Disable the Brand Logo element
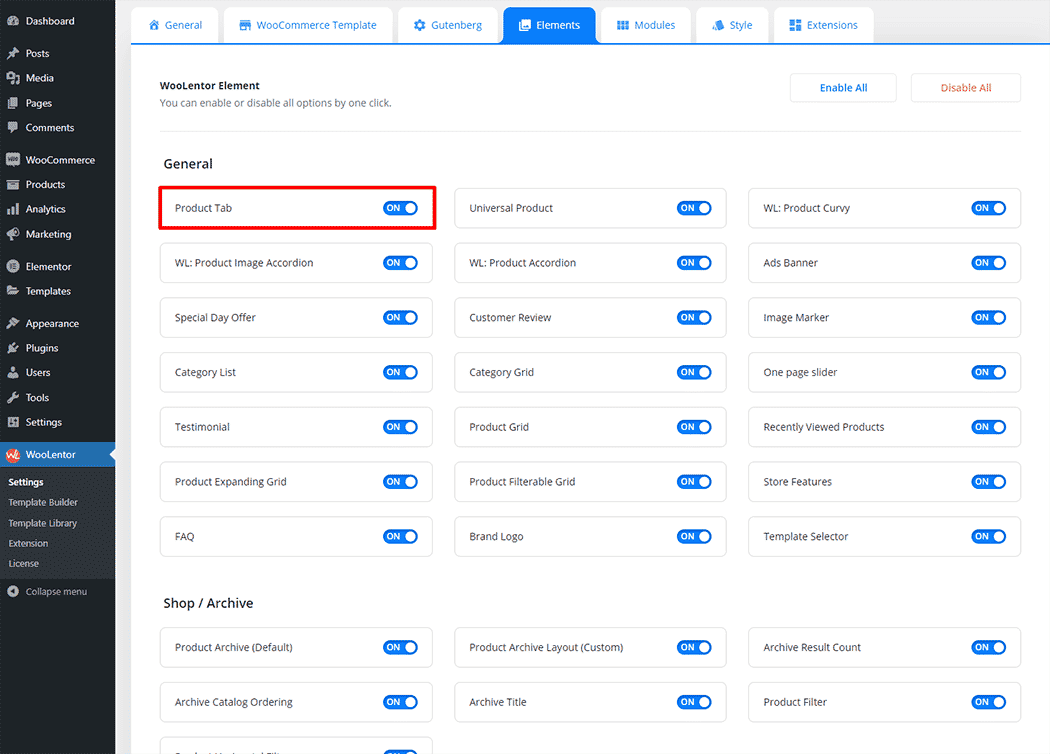This screenshot has height=754, width=1050. [694, 536]
